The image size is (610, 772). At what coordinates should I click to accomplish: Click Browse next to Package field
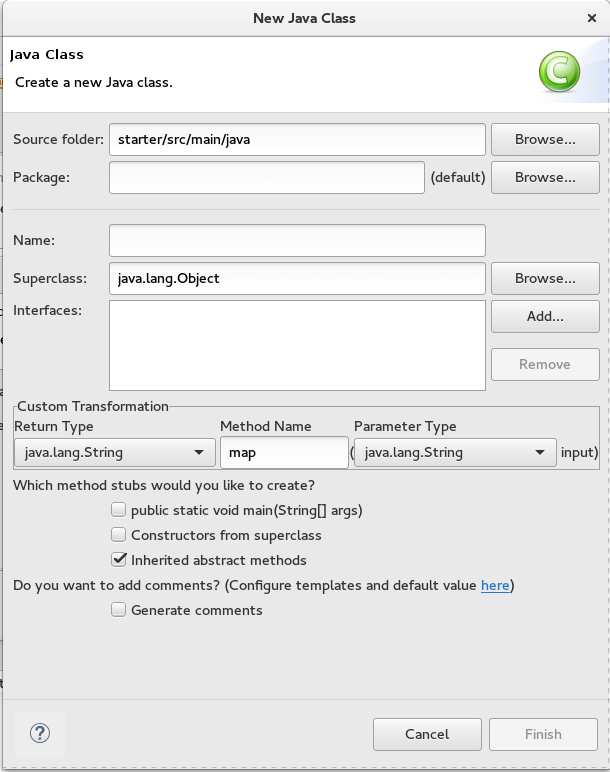tap(545, 178)
